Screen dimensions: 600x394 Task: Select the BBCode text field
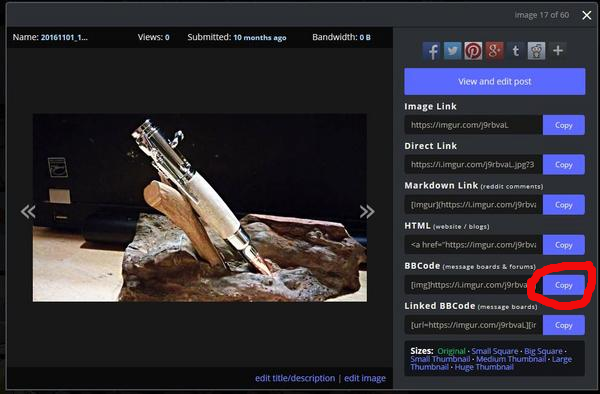474,285
